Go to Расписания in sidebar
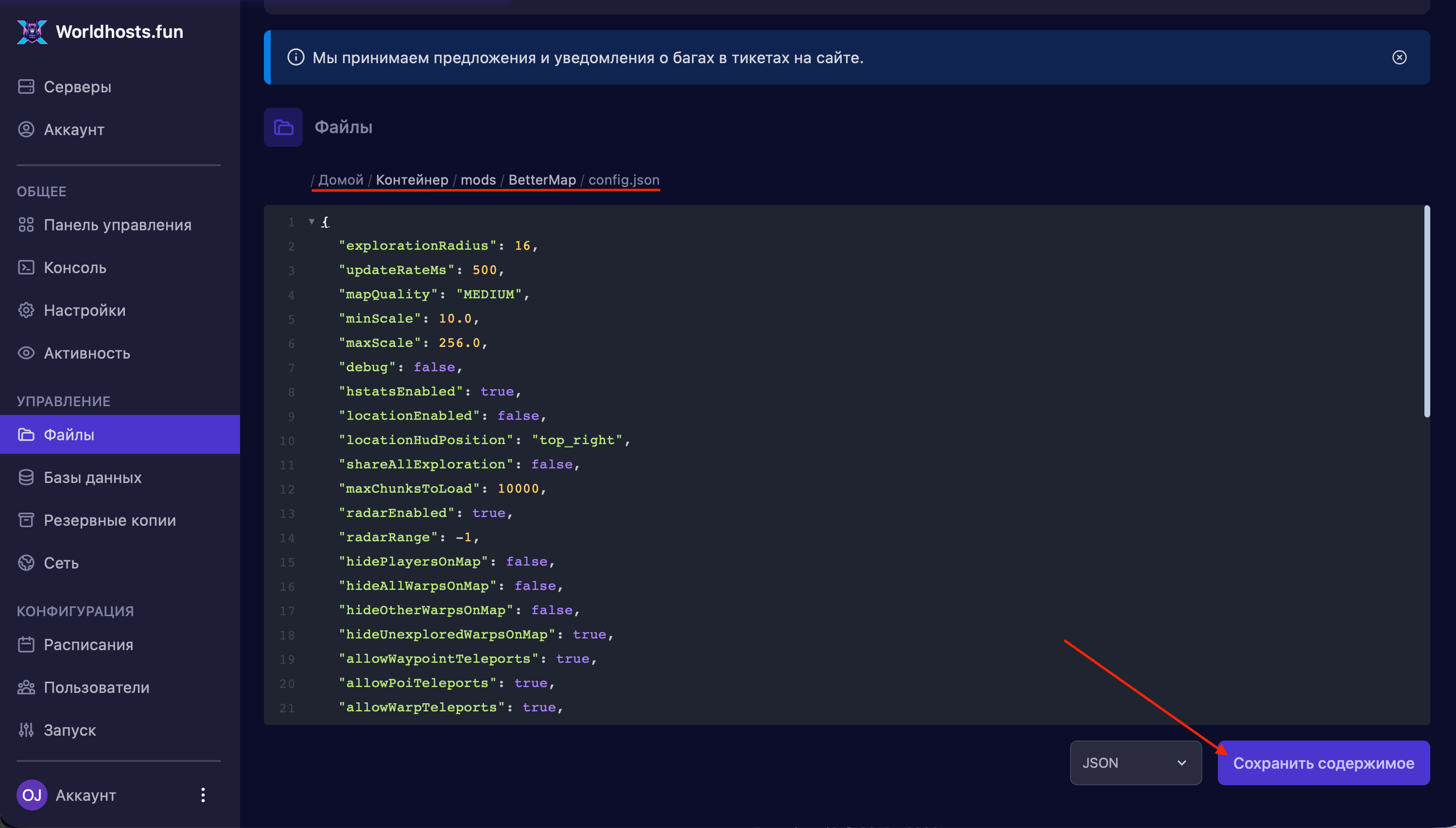Screen dimensions: 1456x828 click(88, 644)
